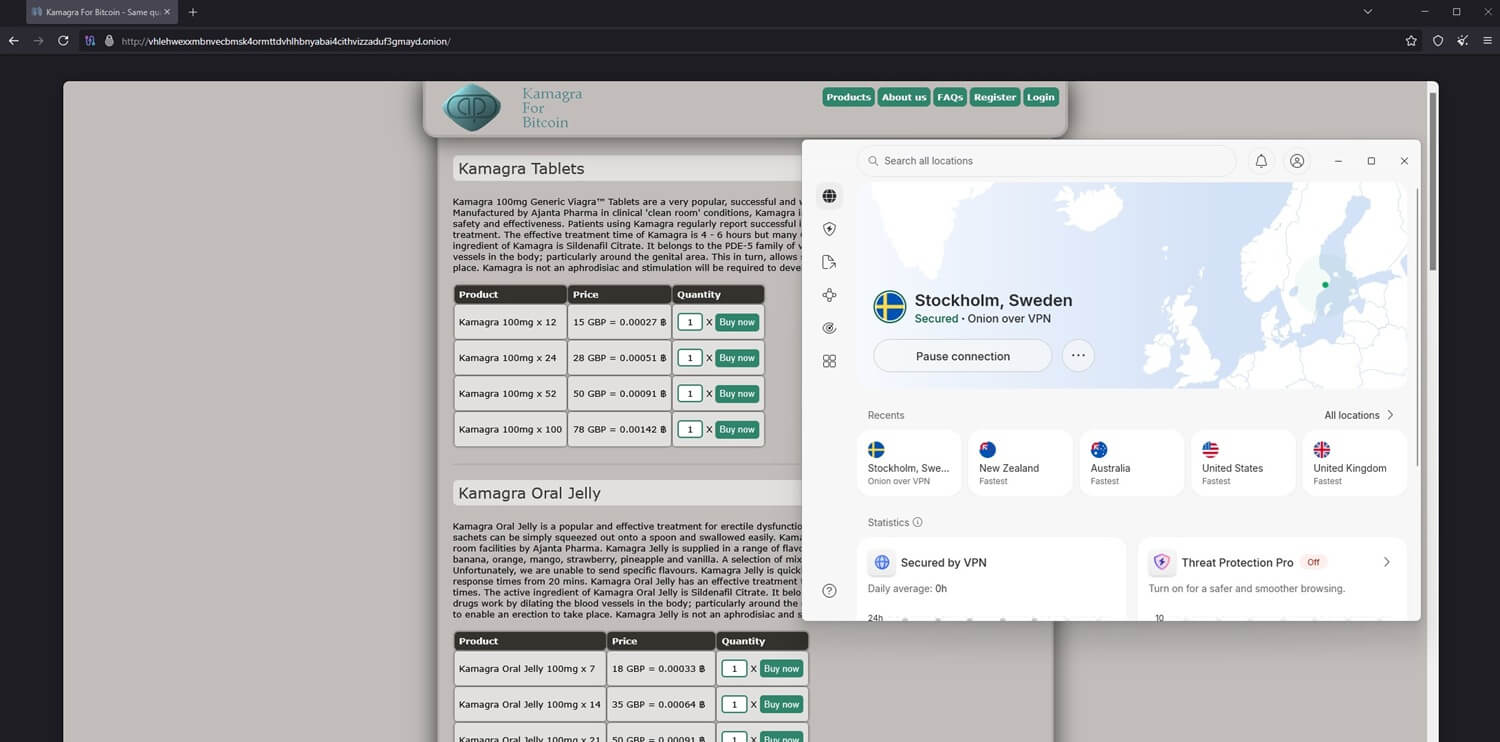Click the Search all locations field
The width and height of the screenshot is (1500, 742).
[x=1046, y=160]
